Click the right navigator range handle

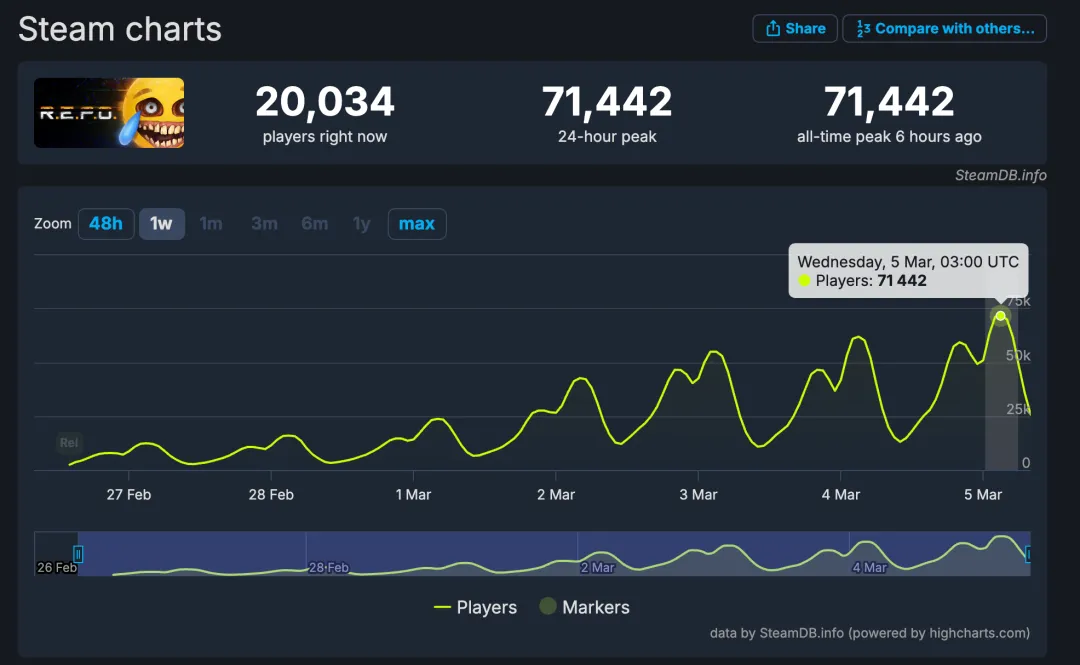(x=1028, y=554)
